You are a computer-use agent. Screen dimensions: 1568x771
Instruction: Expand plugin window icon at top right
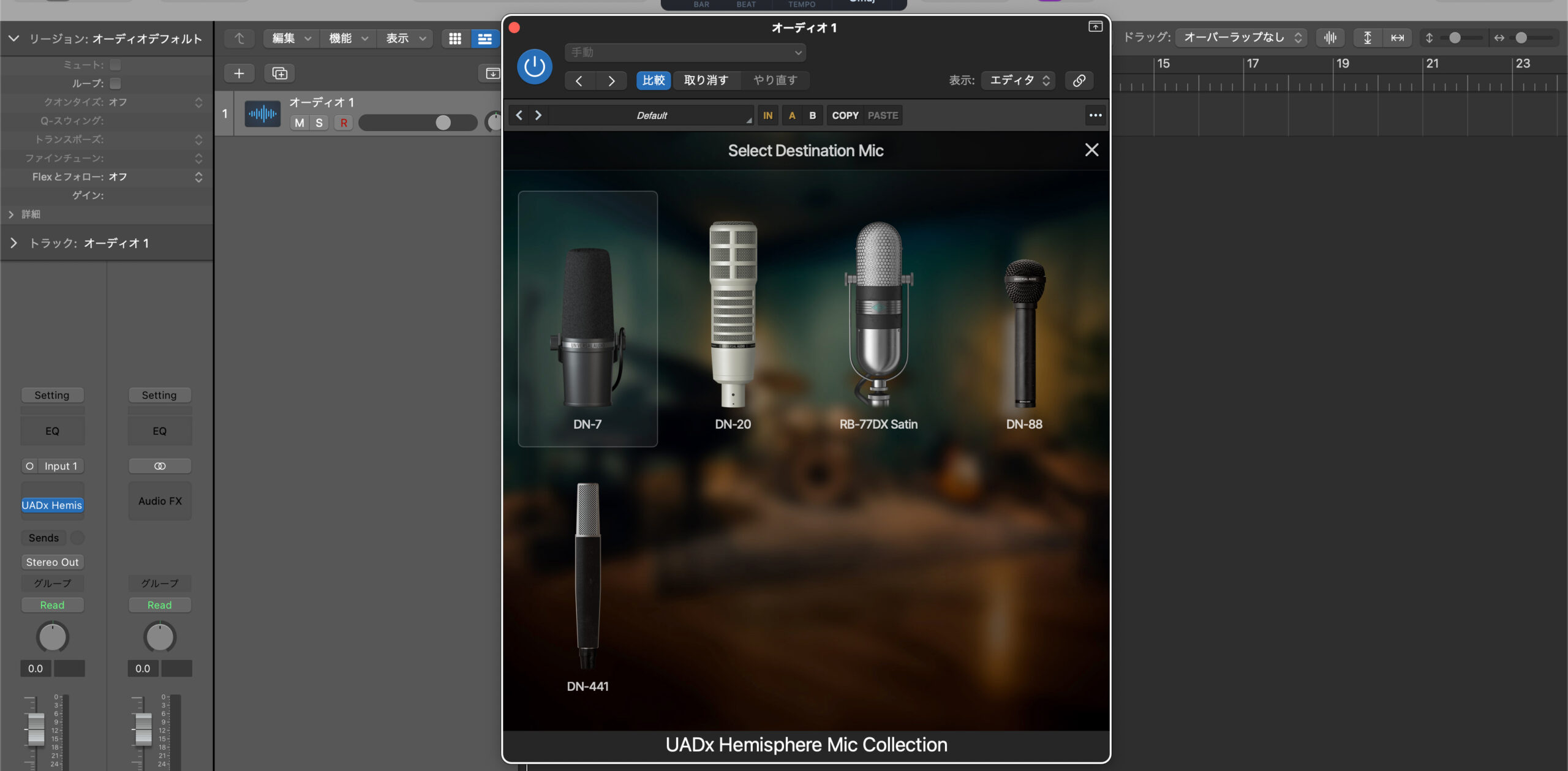pos(1095,26)
